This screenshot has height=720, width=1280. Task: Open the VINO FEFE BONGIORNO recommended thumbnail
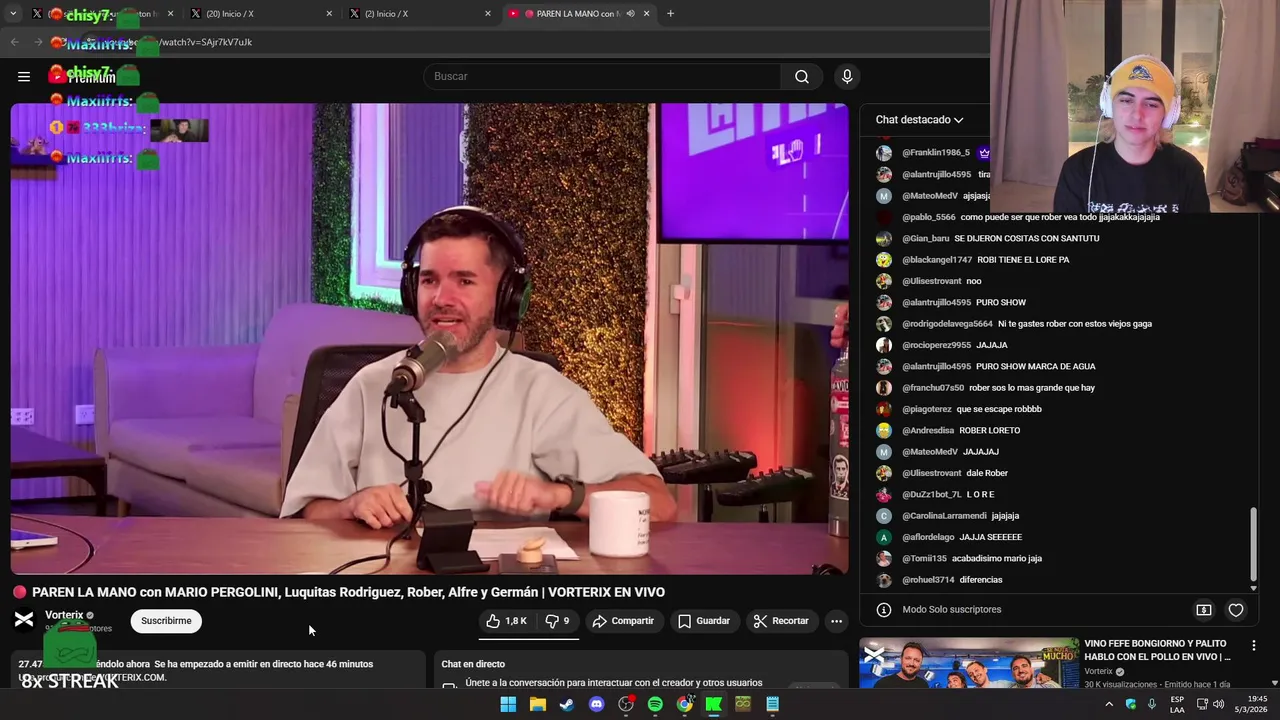pyautogui.click(x=969, y=663)
